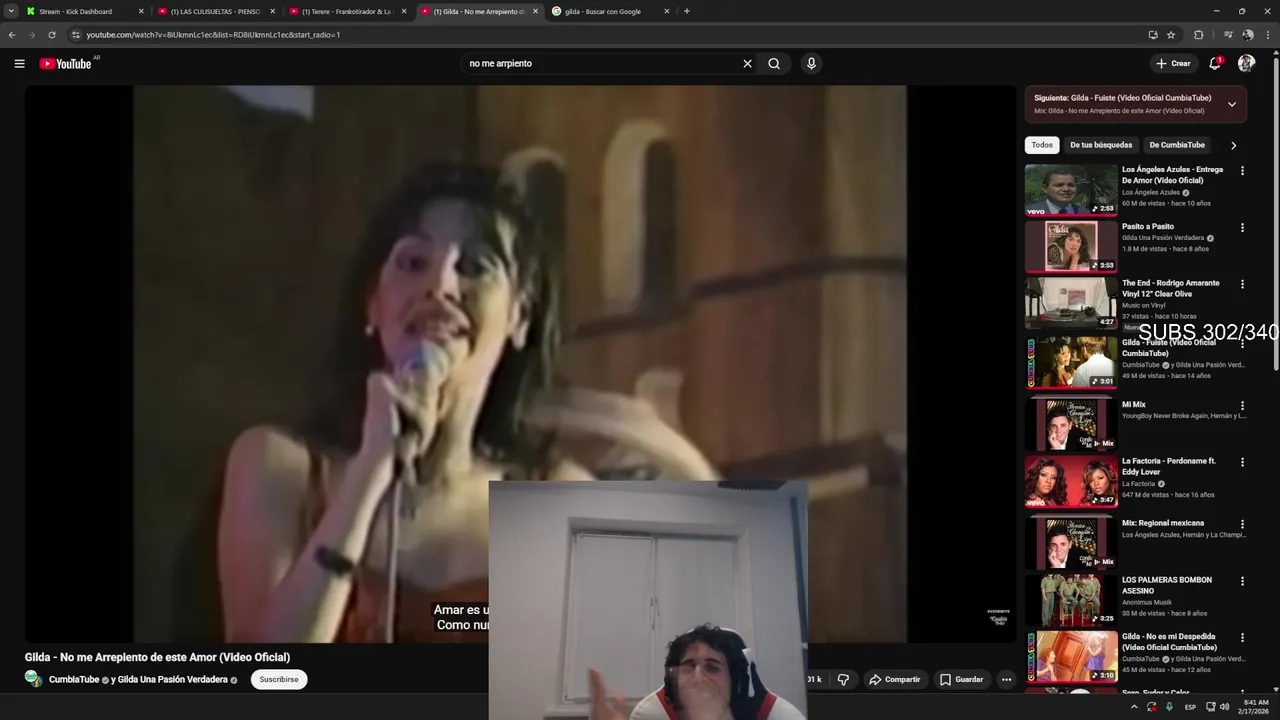
Task: Open options for La Factoria - Perdoname
Action: coord(1242,463)
